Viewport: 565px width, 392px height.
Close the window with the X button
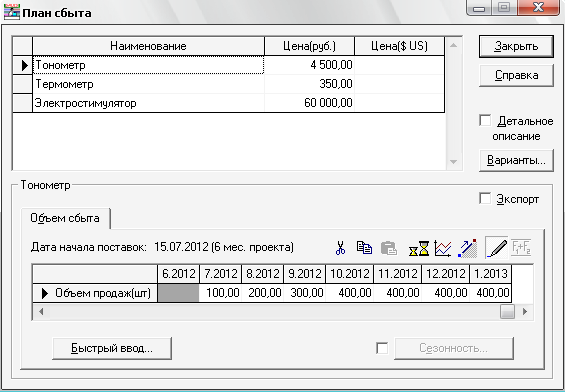(x=538, y=8)
